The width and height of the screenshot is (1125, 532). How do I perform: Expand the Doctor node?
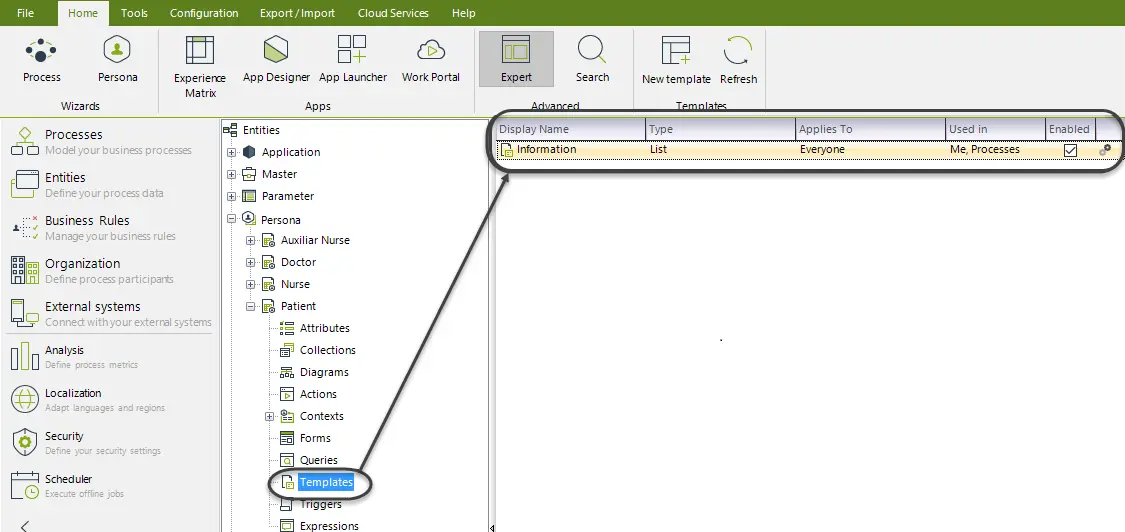click(250, 263)
